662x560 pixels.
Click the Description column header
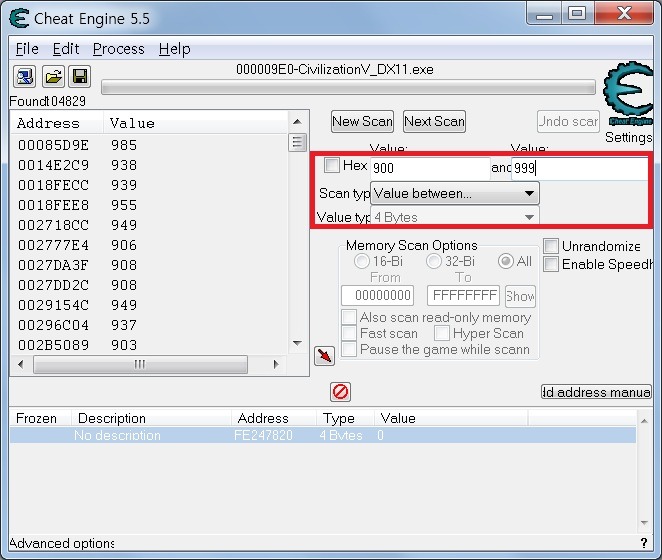click(151, 419)
